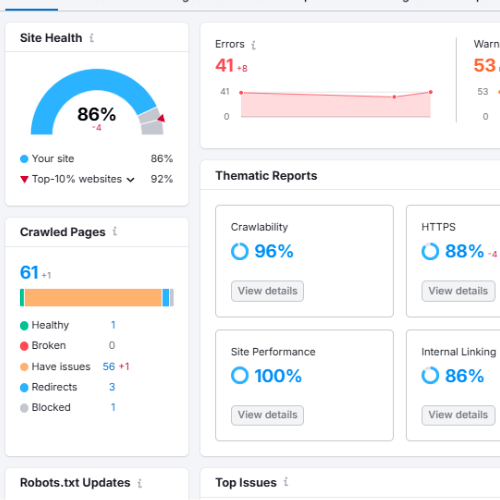The height and width of the screenshot is (500, 500).
Task: Click the Have issues legend label
Action: (61, 367)
